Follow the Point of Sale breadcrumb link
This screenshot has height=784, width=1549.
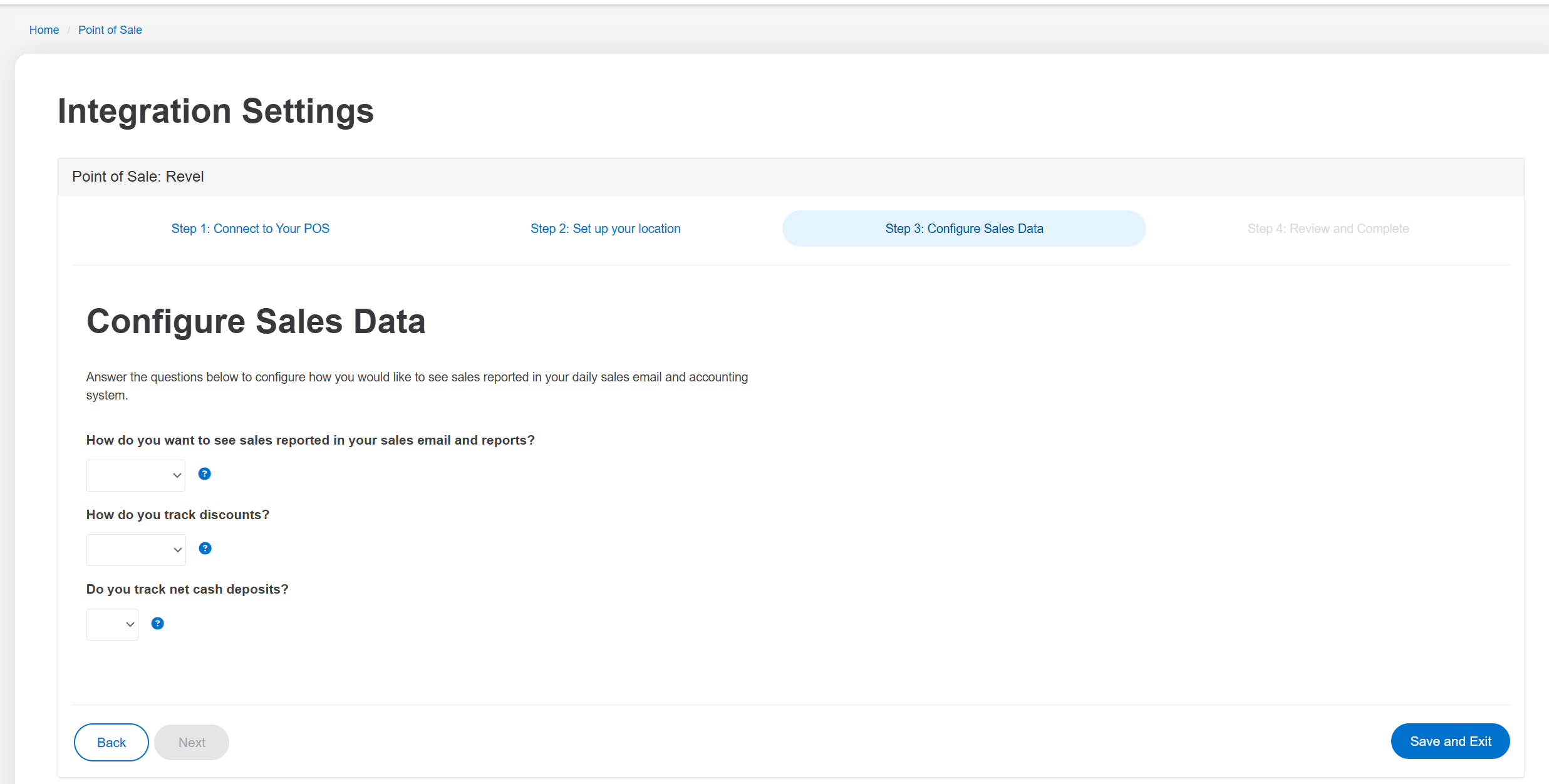[x=110, y=30]
